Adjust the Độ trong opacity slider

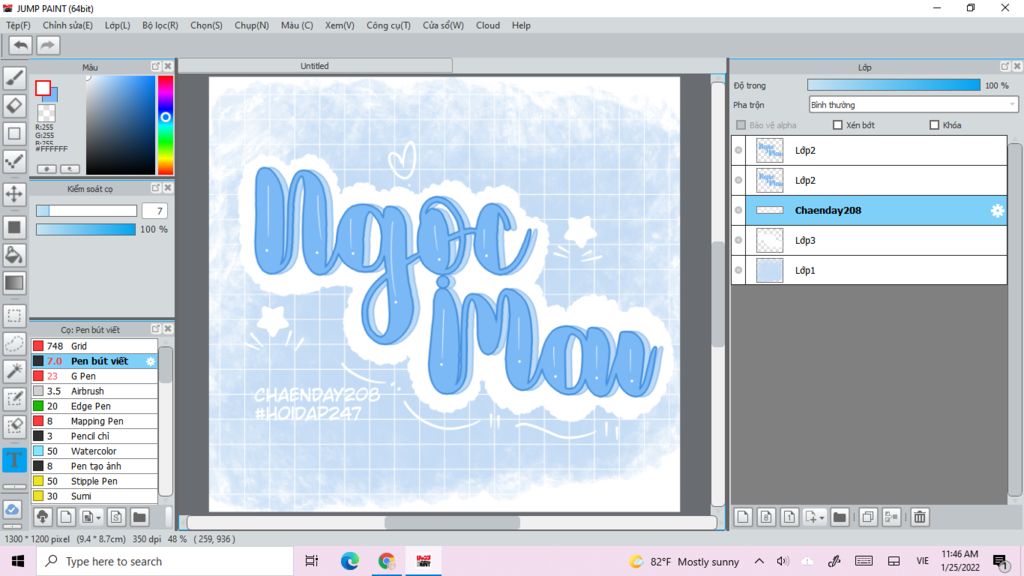tap(893, 86)
